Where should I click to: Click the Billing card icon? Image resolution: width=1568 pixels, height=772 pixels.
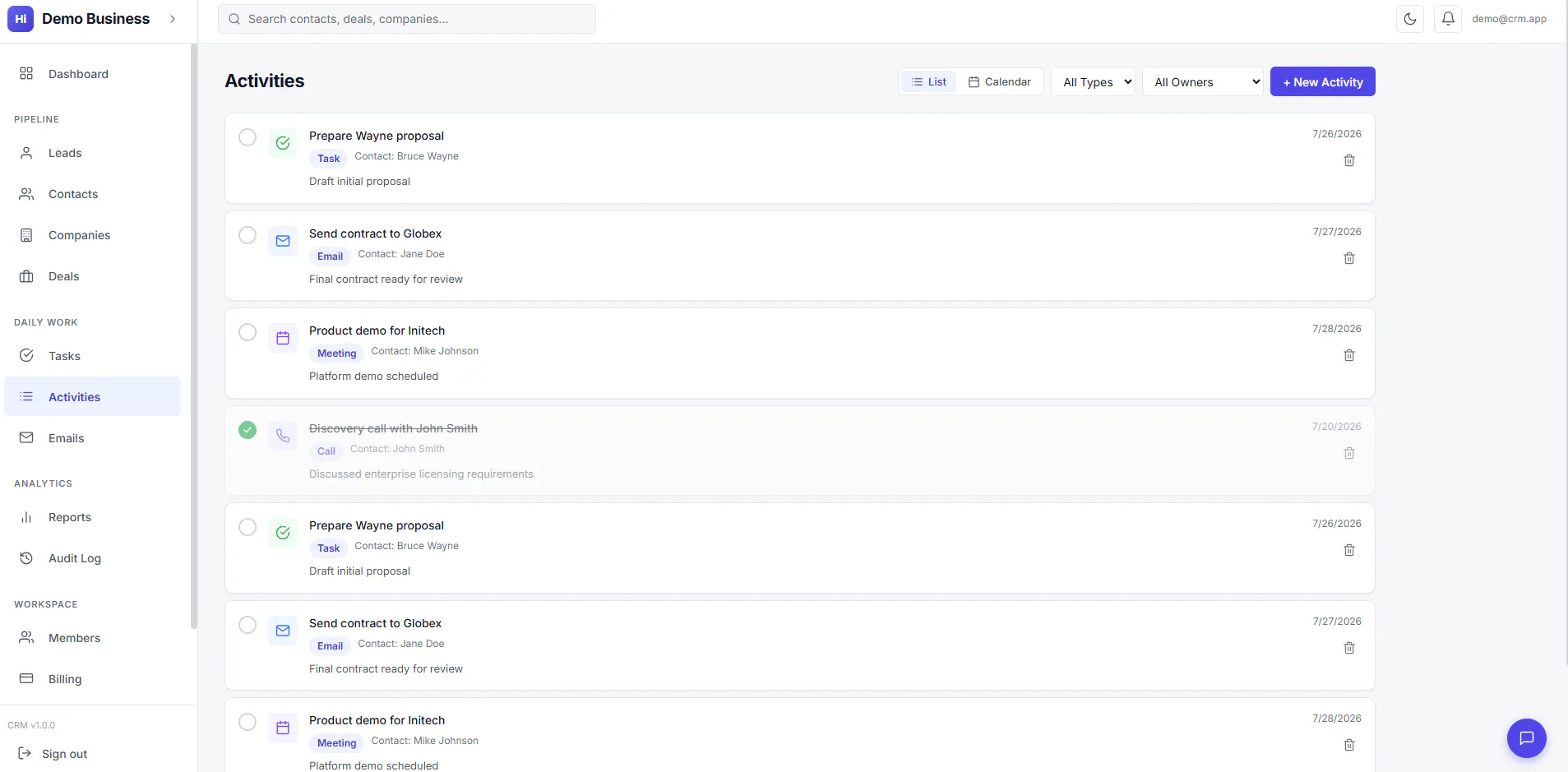pyautogui.click(x=26, y=678)
